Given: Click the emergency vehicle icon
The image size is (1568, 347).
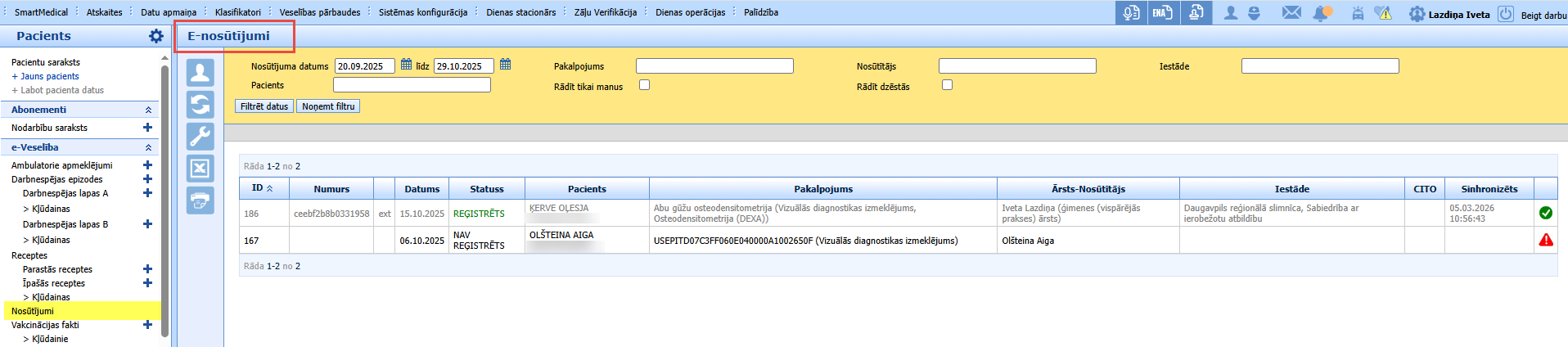Looking at the screenshot, I should 1358,14.
